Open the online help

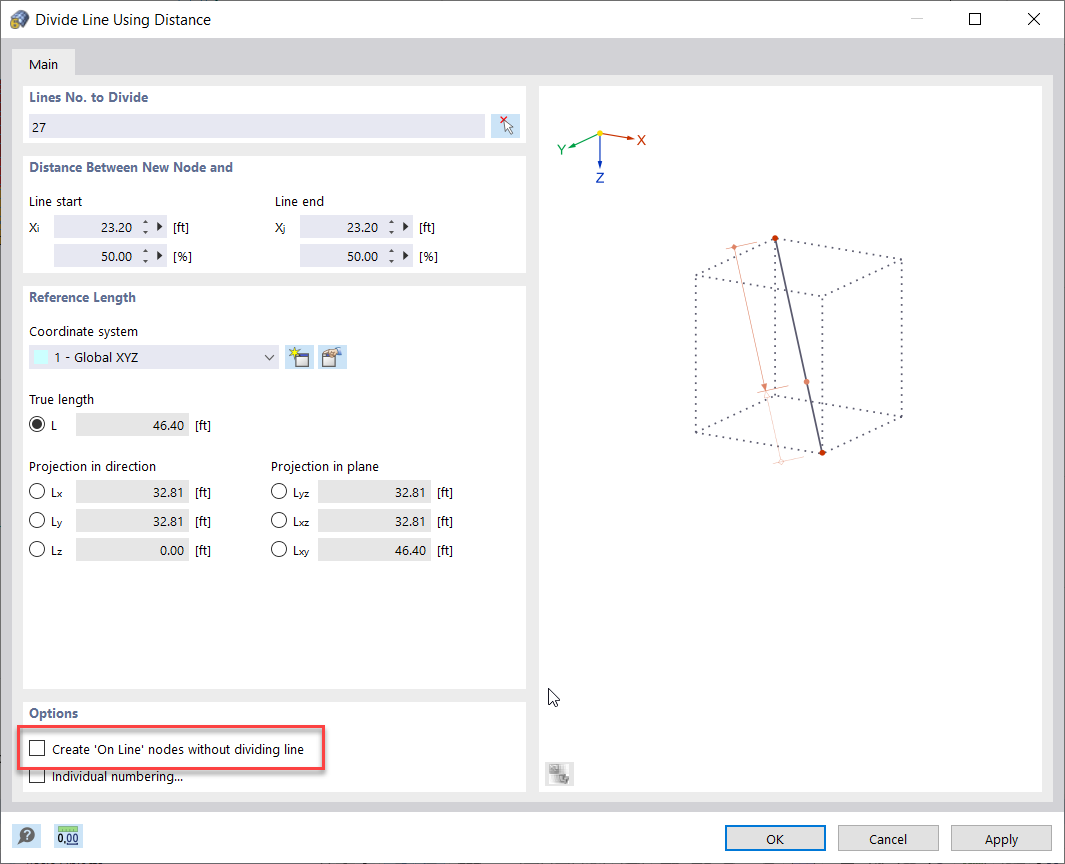coord(27,835)
